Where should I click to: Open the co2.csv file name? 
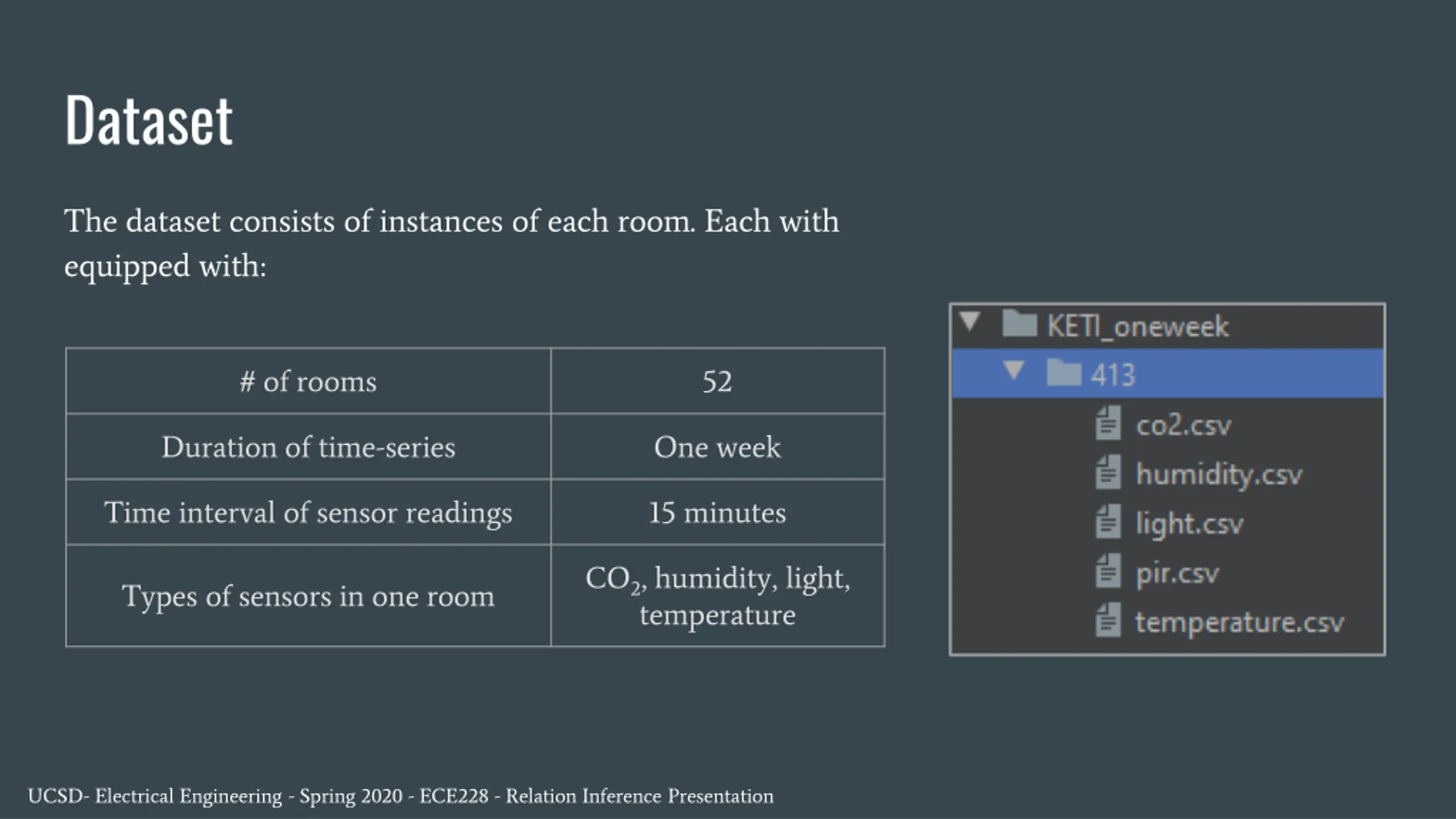click(1184, 425)
